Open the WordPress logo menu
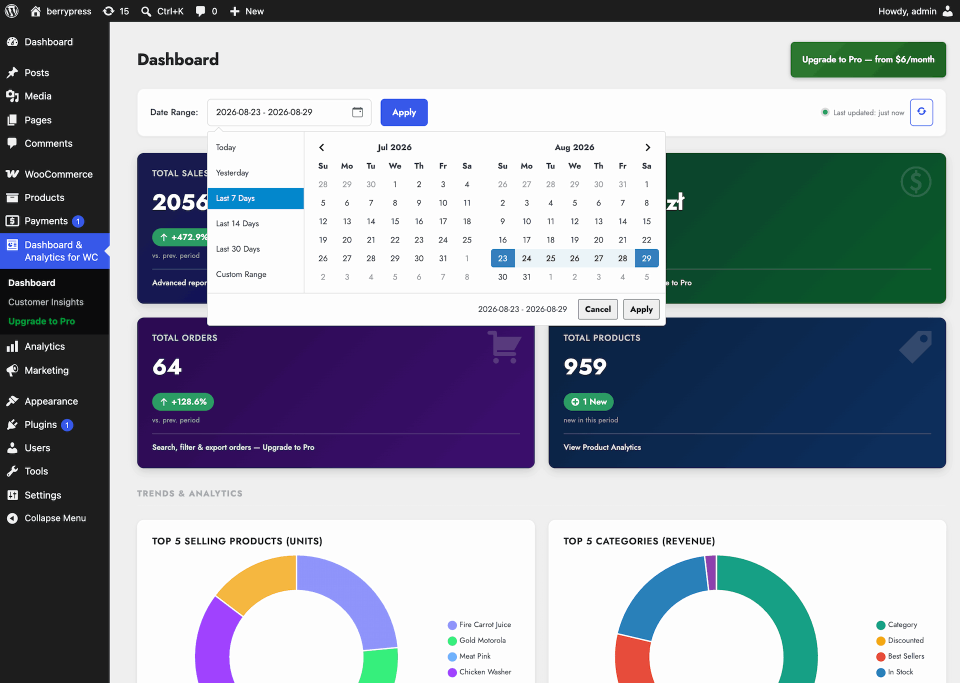Image resolution: width=960 pixels, height=683 pixels. (x=12, y=11)
